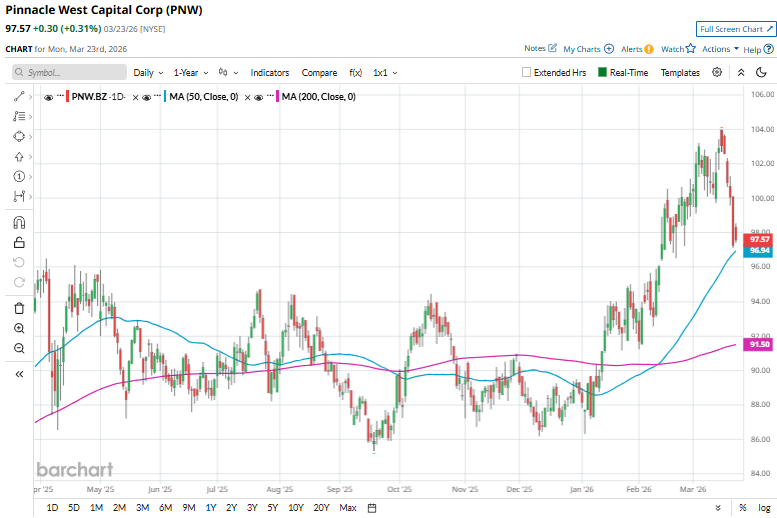
Task: Click the Symbol search field
Action: [69, 72]
